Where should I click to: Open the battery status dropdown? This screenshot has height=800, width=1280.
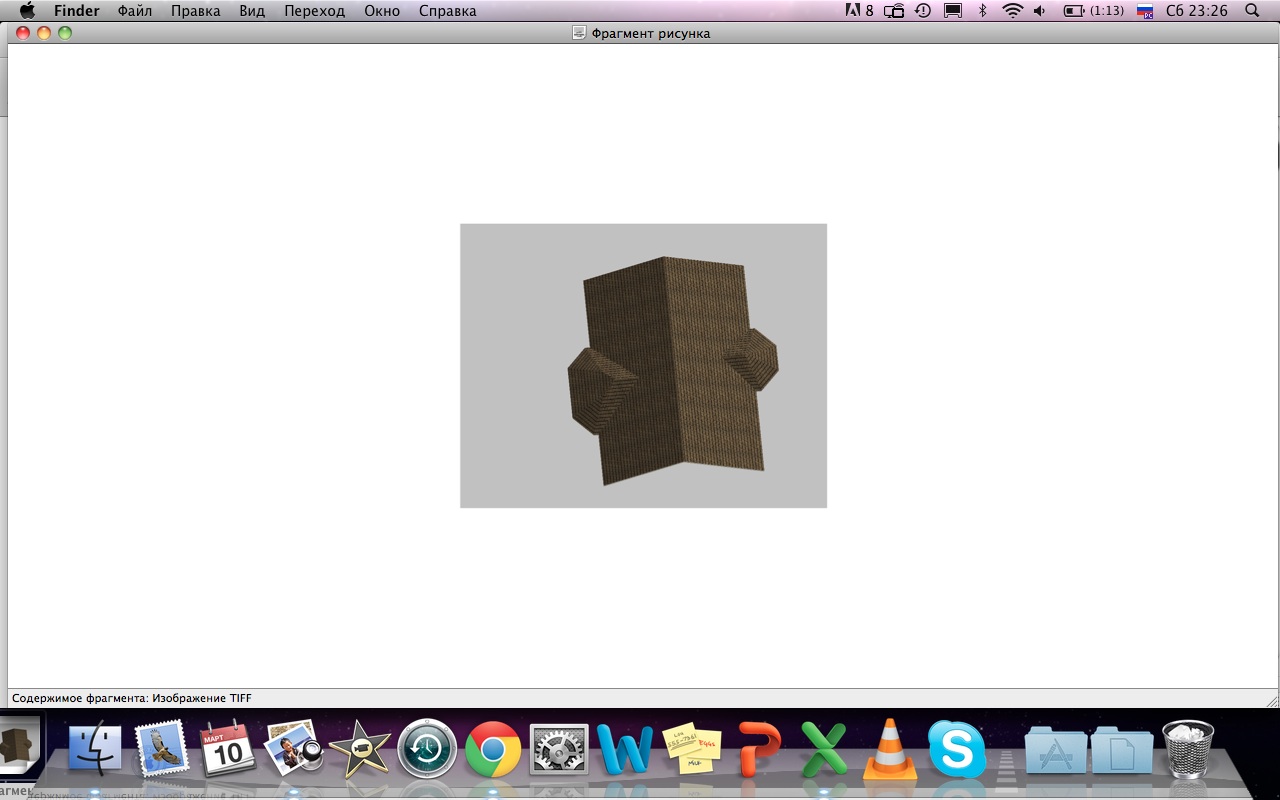point(1093,11)
